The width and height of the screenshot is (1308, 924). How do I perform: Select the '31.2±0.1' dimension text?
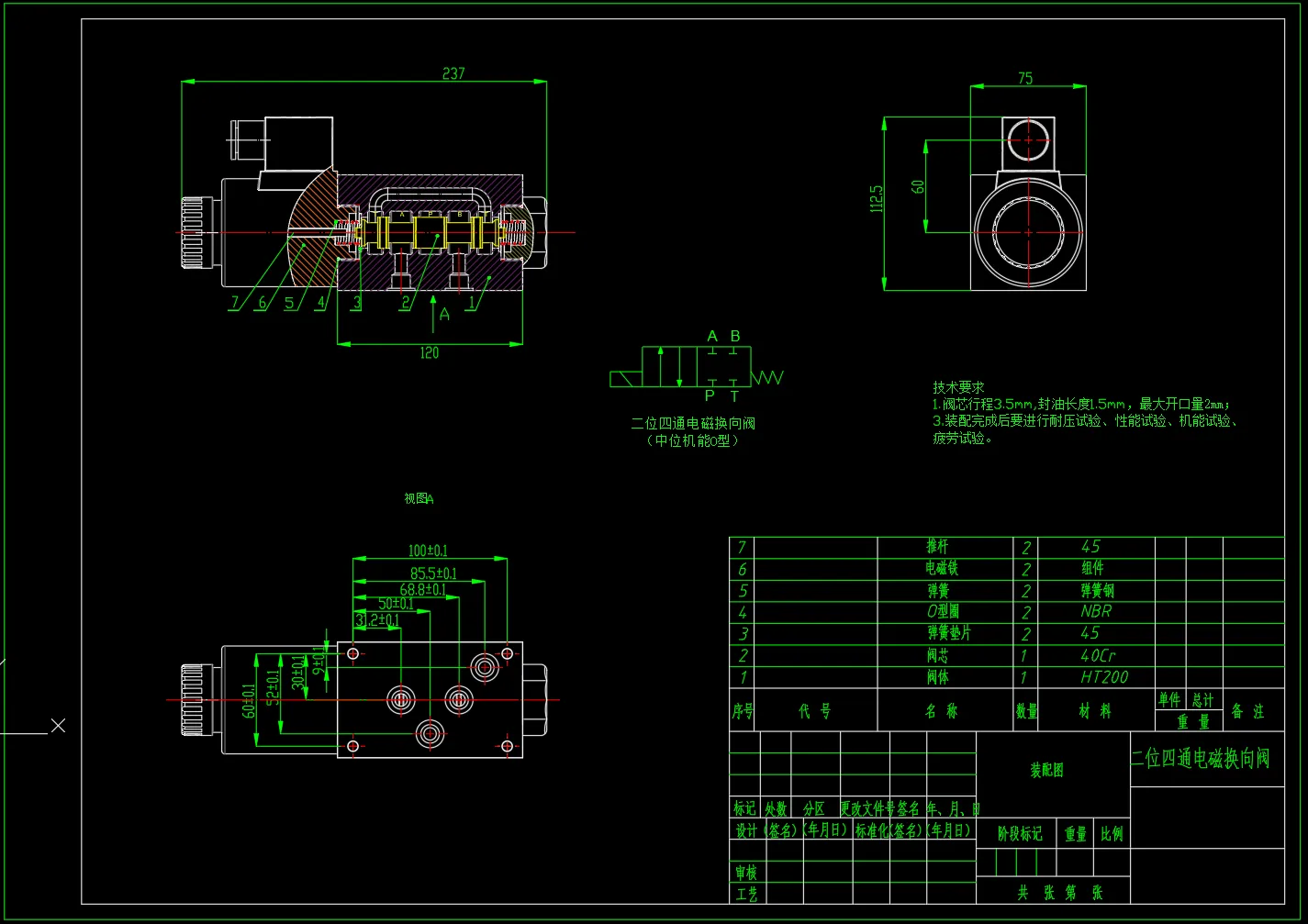coord(377,620)
